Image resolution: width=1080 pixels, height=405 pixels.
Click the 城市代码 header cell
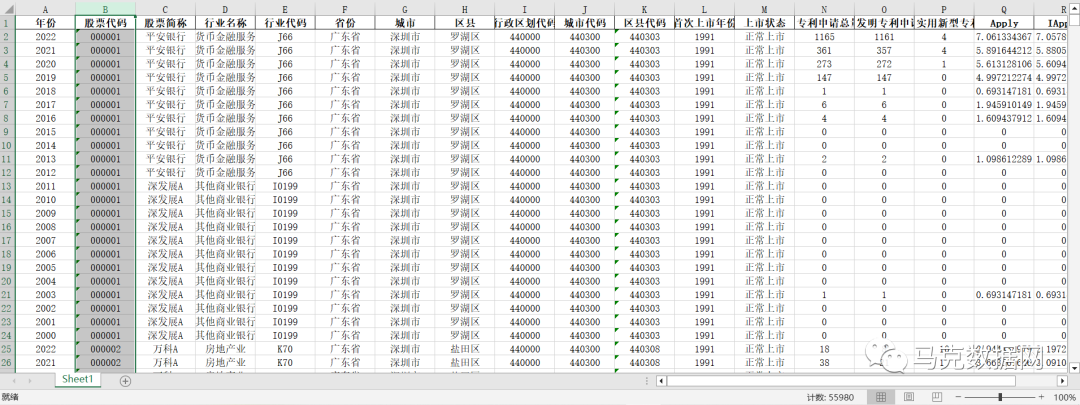tap(584, 22)
